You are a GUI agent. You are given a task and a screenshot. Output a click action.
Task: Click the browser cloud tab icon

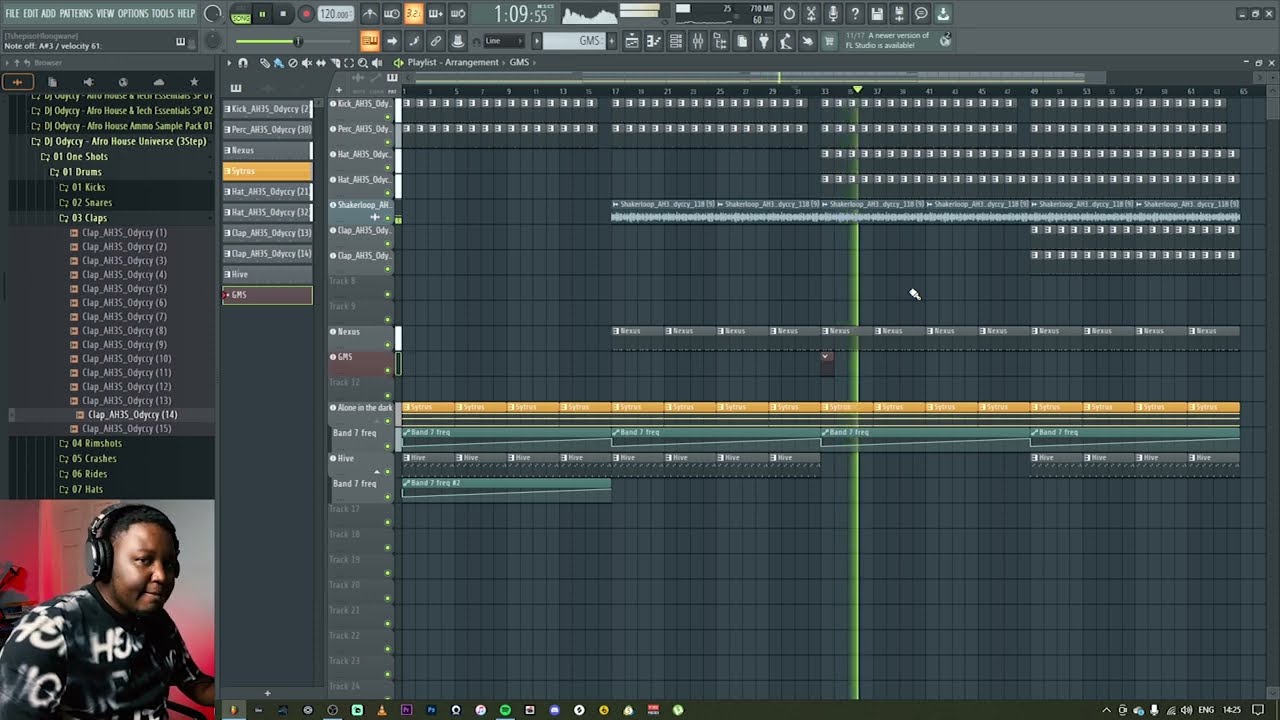[x=158, y=82]
